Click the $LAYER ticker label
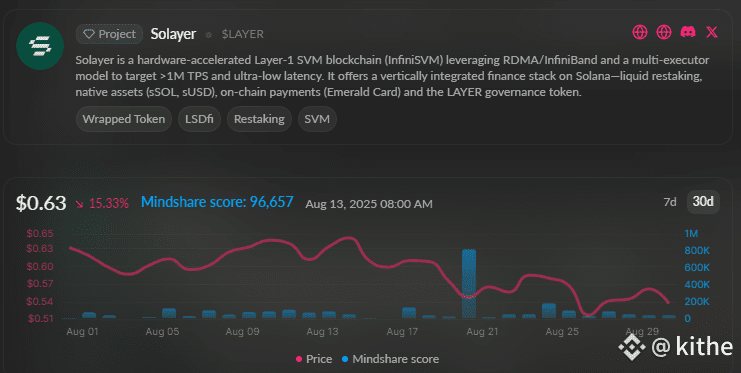Image resolution: width=741 pixels, height=373 pixels. click(x=243, y=34)
